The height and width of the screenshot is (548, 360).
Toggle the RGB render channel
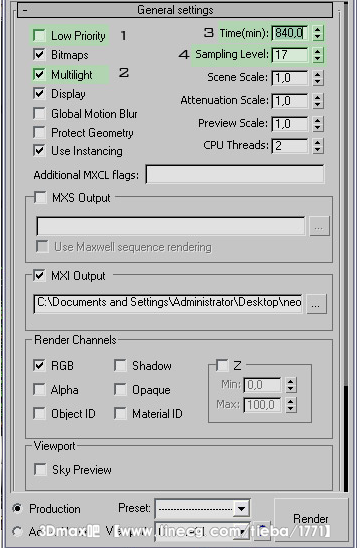click(x=39, y=366)
